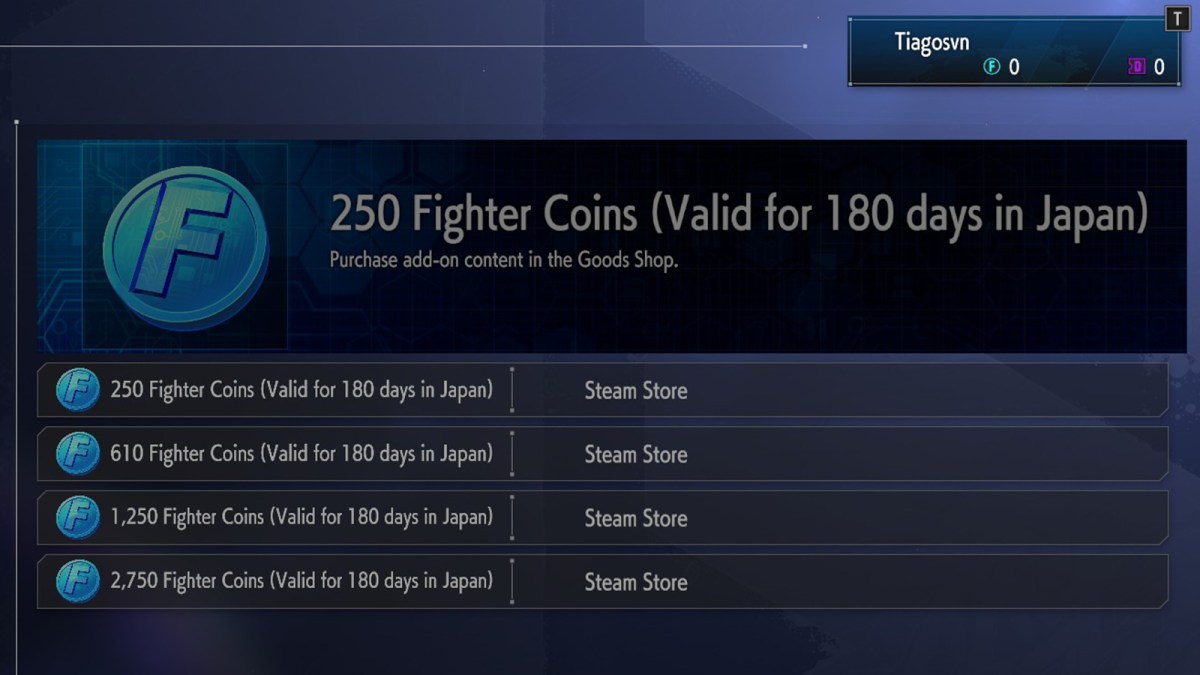Open Steam Store for 1,250 Fighter Coins
This screenshot has height=675, width=1200.
636,519
